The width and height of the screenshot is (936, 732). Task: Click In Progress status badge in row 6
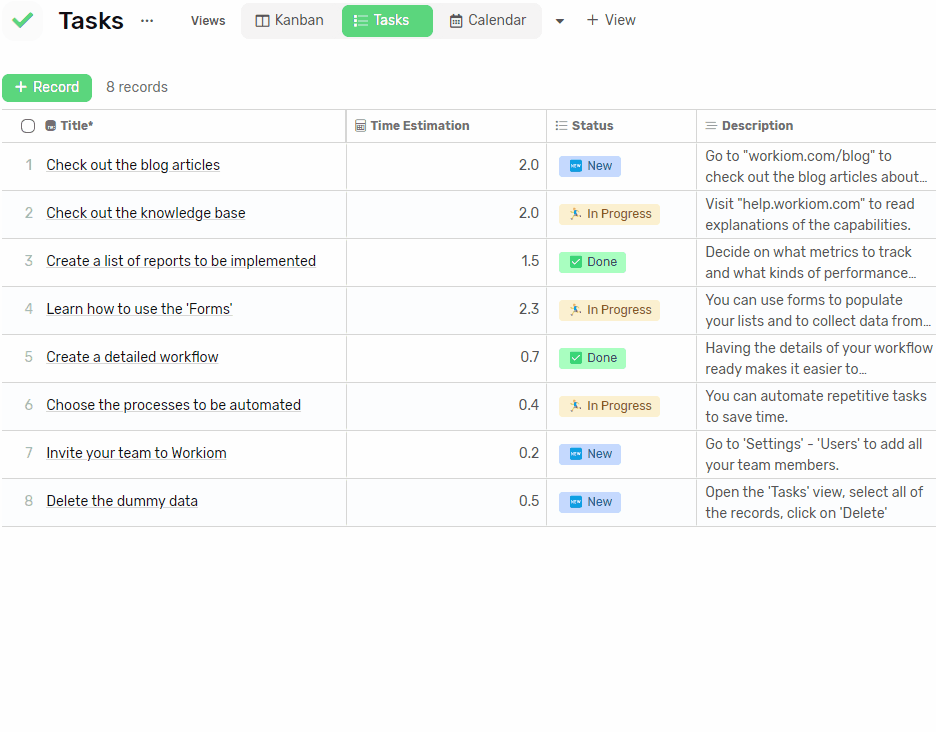pyautogui.click(x=609, y=406)
